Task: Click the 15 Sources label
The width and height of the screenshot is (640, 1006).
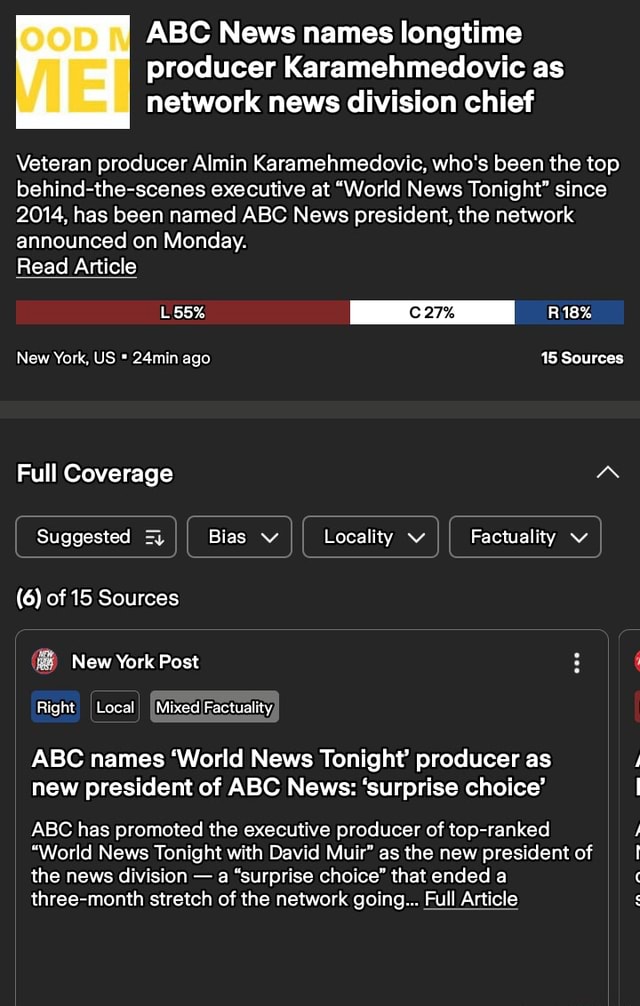Action: (583, 357)
